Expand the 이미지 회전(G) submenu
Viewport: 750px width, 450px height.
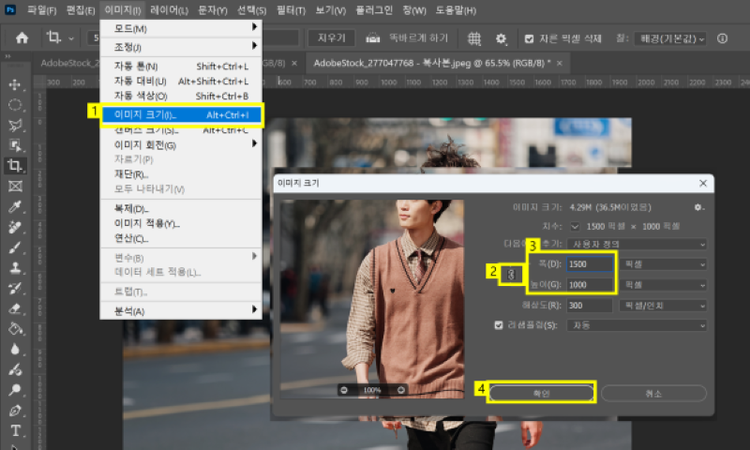pos(181,145)
